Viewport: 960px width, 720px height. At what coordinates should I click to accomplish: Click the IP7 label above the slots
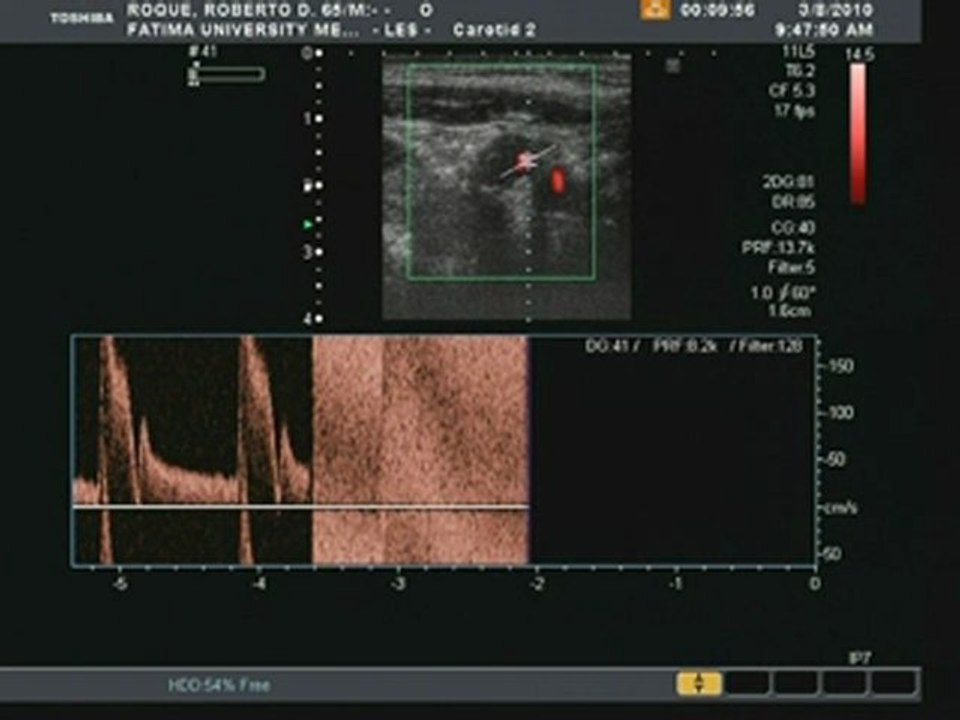pyautogui.click(x=860, y=659)
